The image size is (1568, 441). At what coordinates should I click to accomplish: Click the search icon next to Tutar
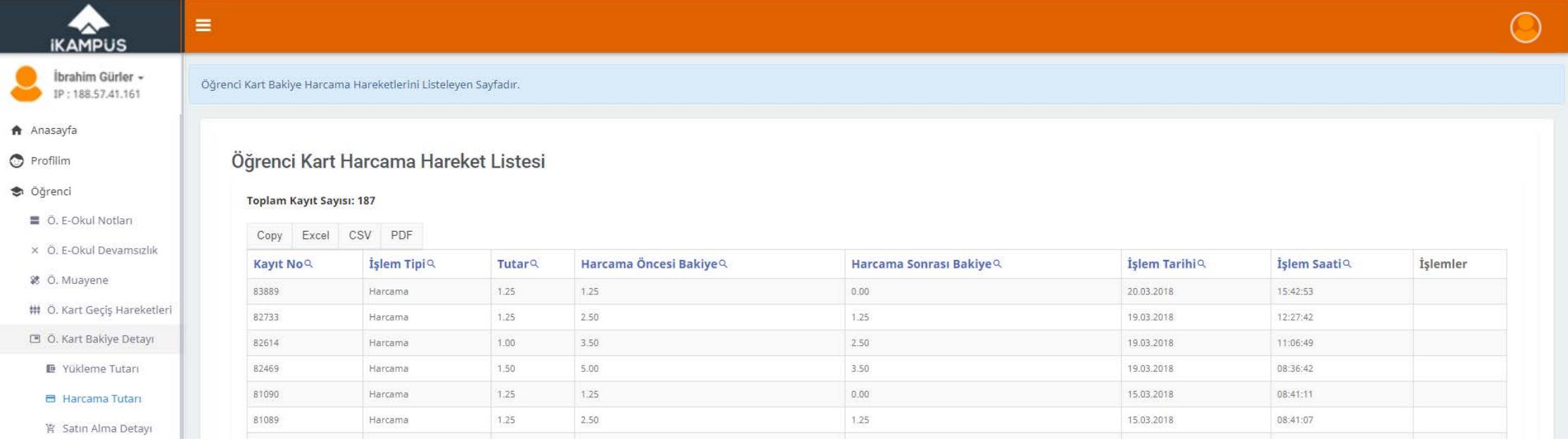[x=534, y=264]
